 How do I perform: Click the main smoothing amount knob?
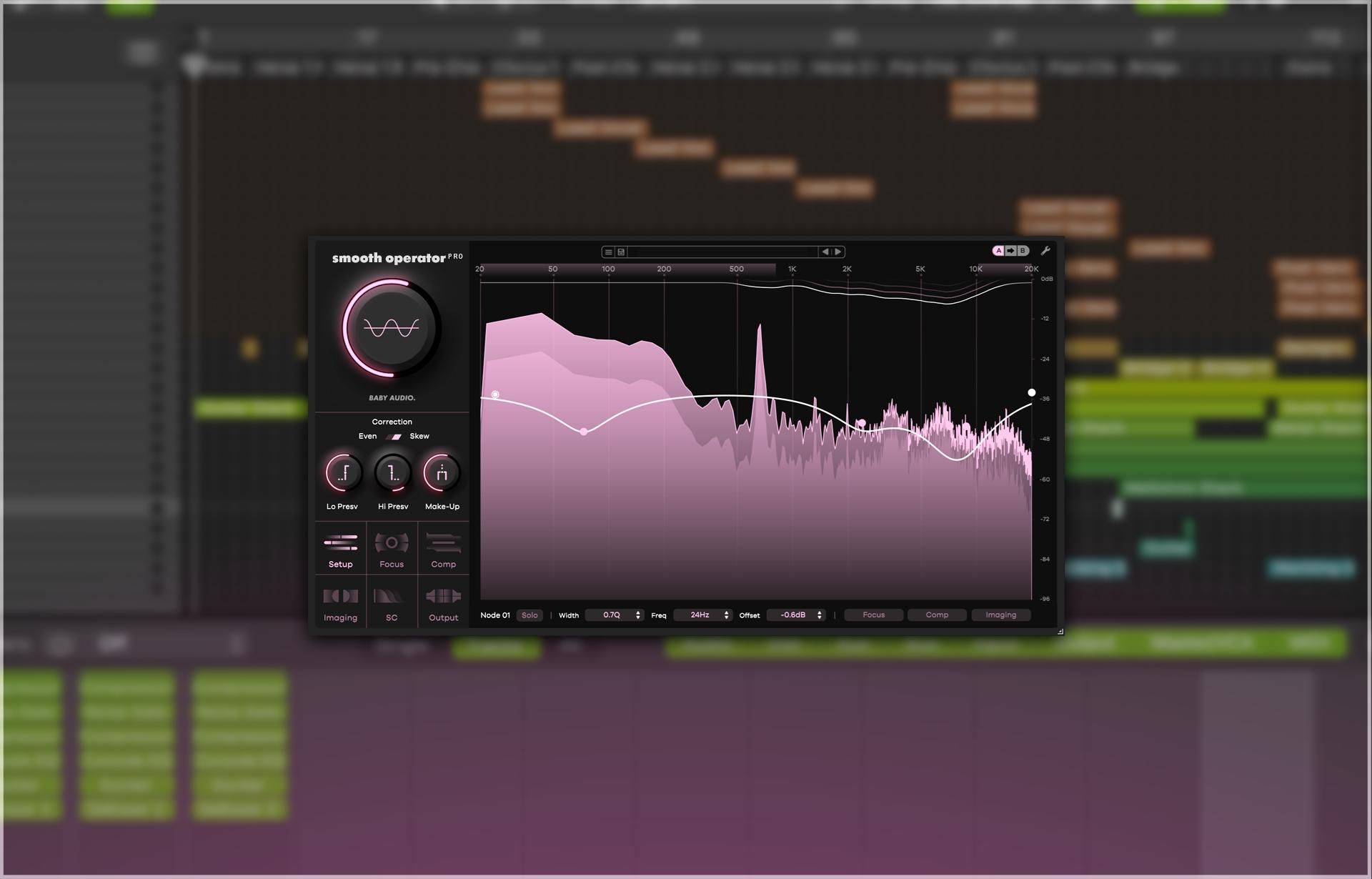tap(391, 328)
